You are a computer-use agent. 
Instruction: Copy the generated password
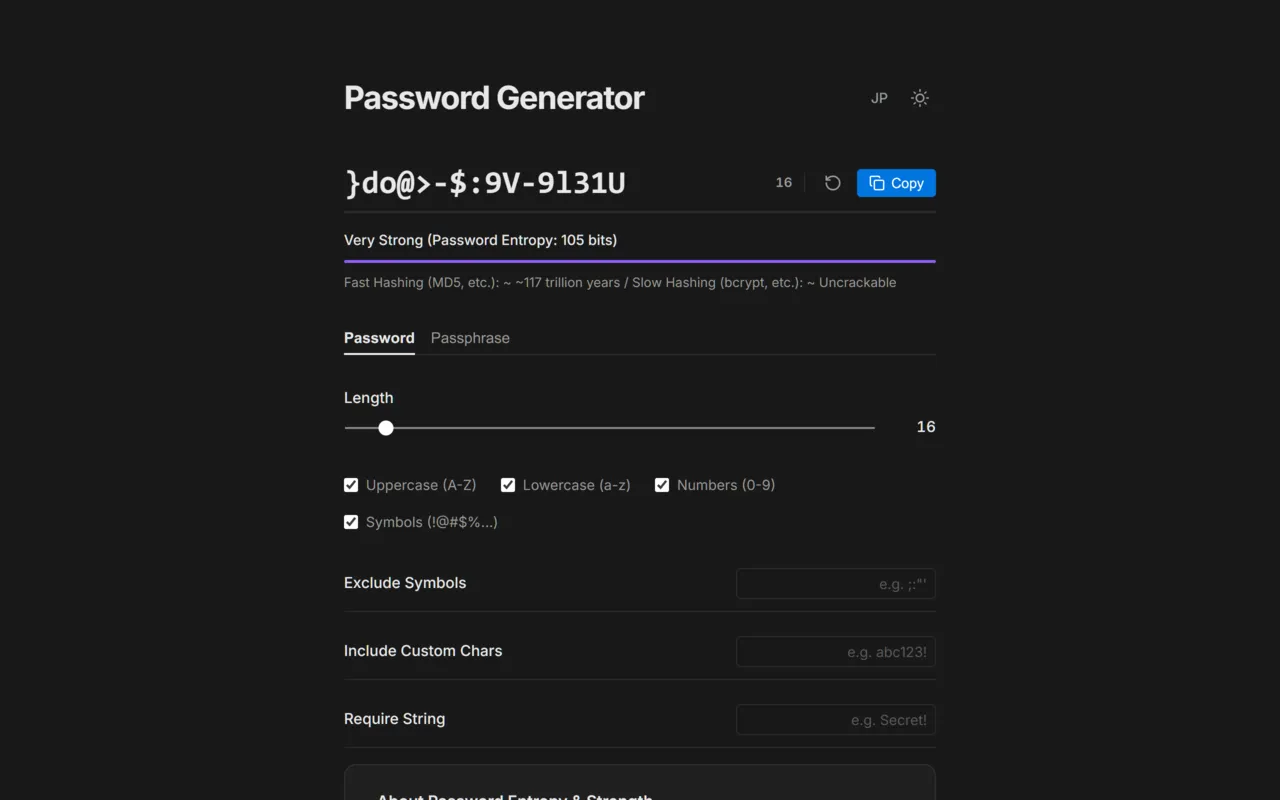tap(896, 183)
